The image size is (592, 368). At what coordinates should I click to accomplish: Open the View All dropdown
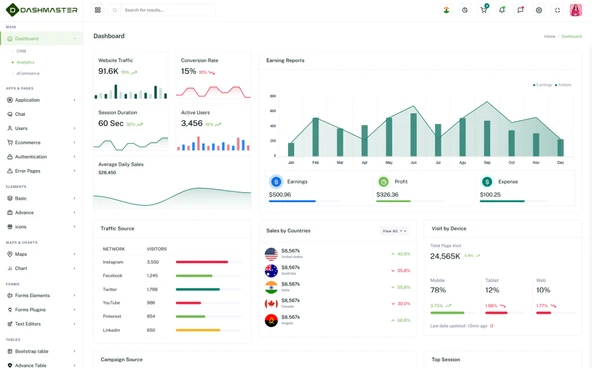pyautogui.click(x=394, y=231)
